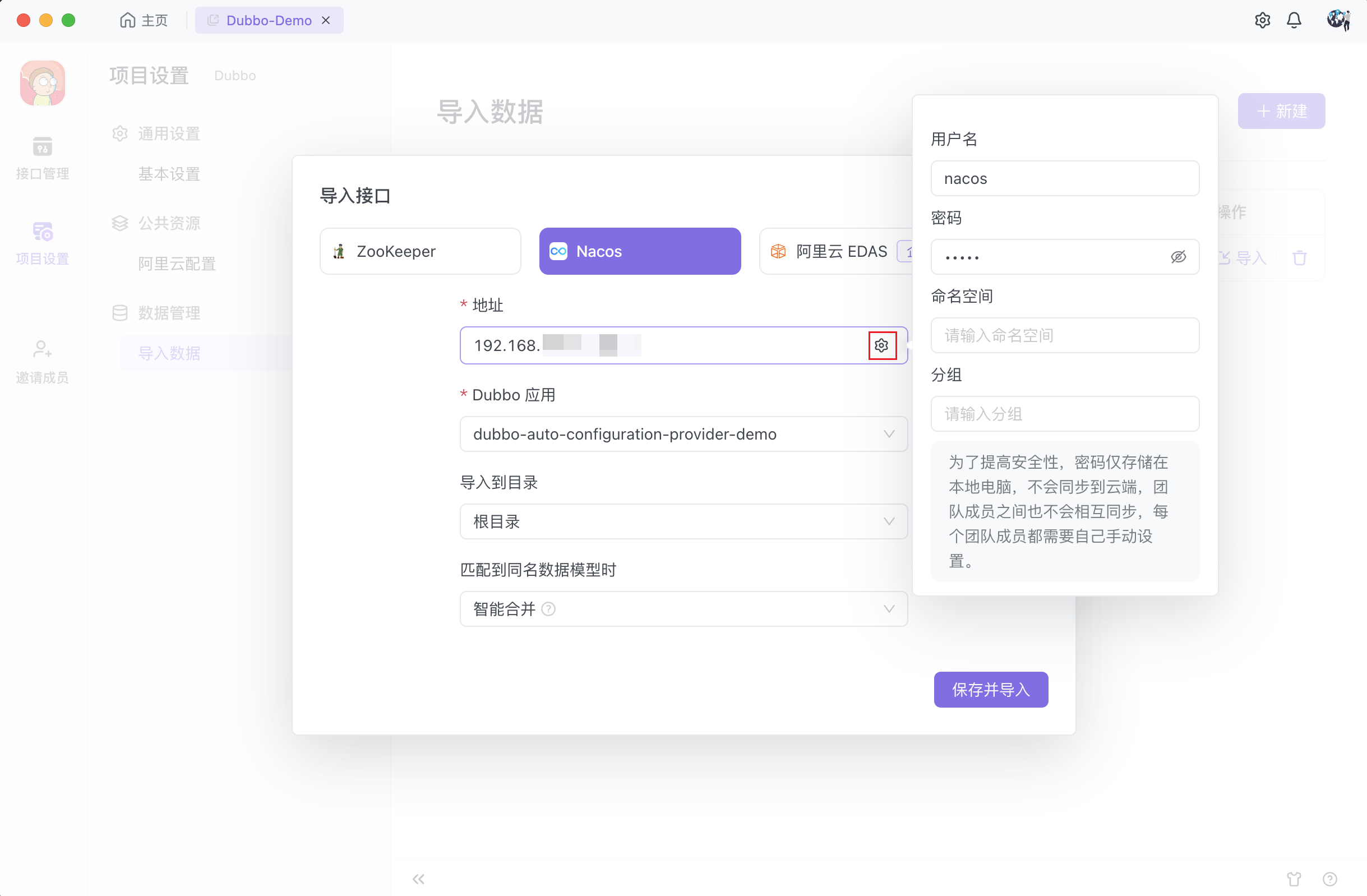
Task: Expand 智能合并 dropdown
Action: 683,609
